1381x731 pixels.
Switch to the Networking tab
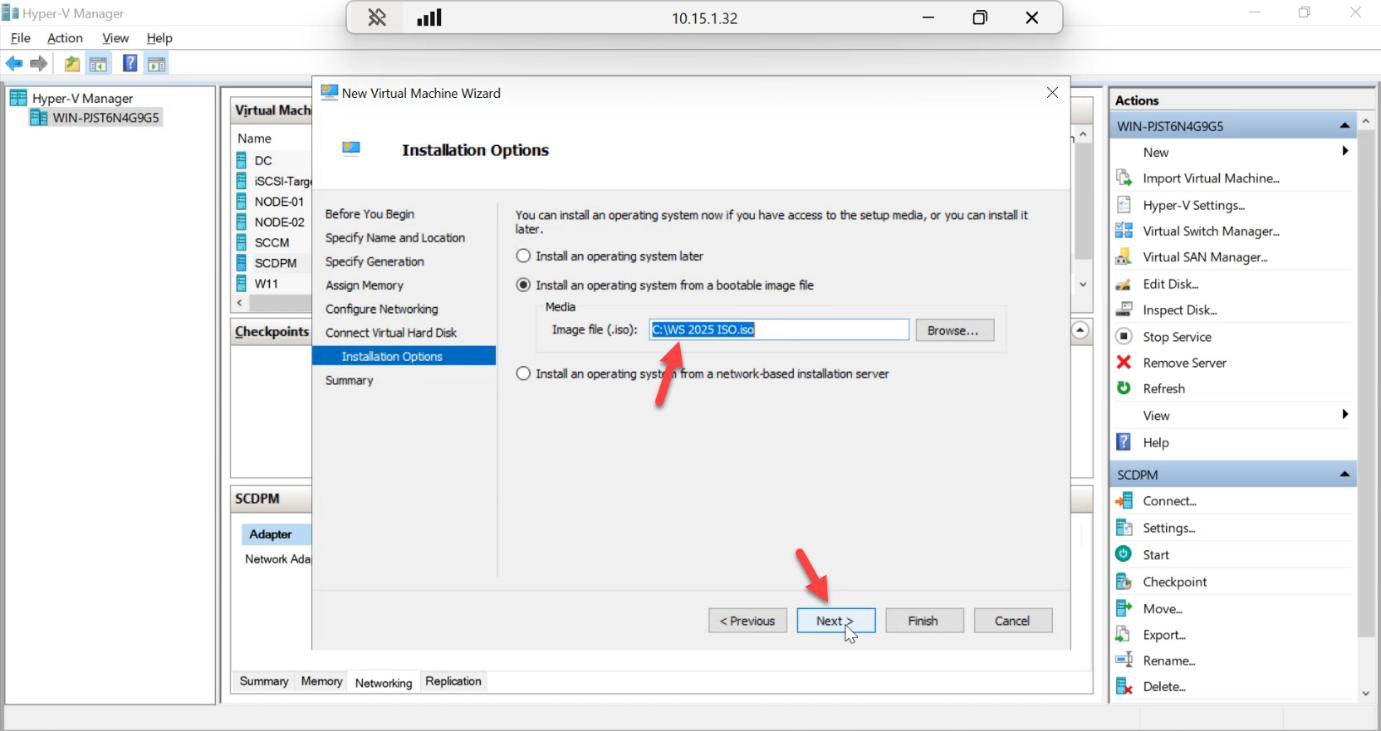click(384, 682)
